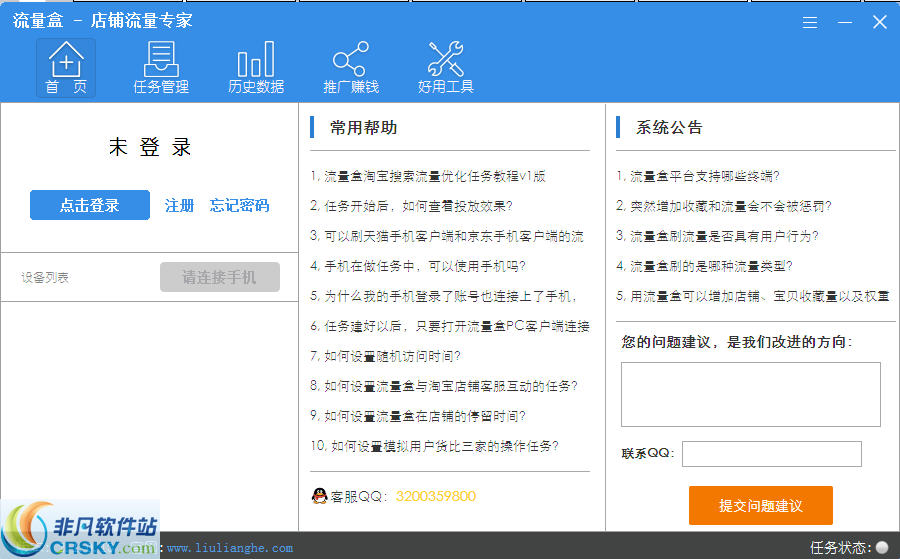
Task: Click the 注册 register link
Action: click(179, 205)
